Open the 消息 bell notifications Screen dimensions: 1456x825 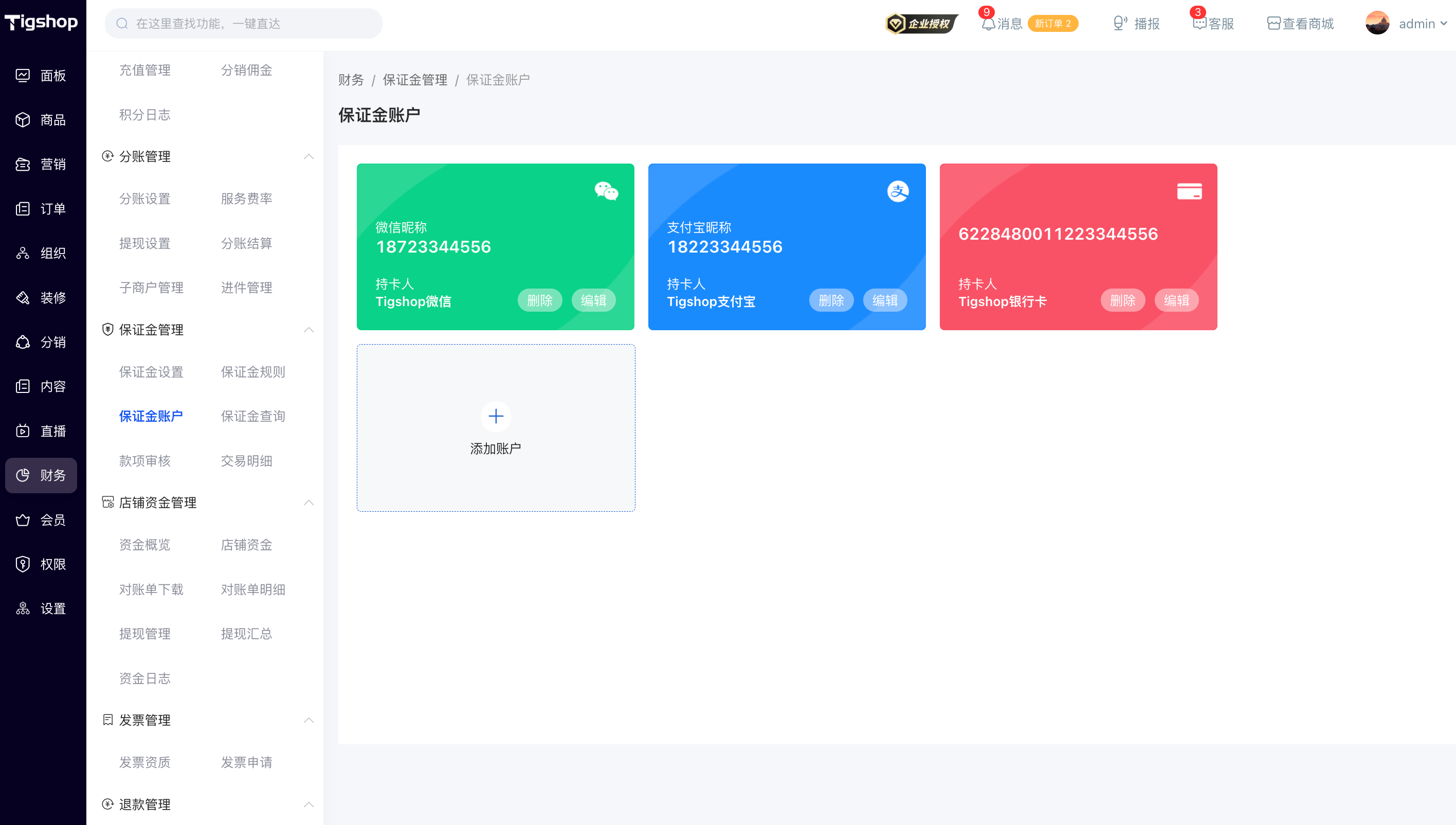tap(988, 24)
